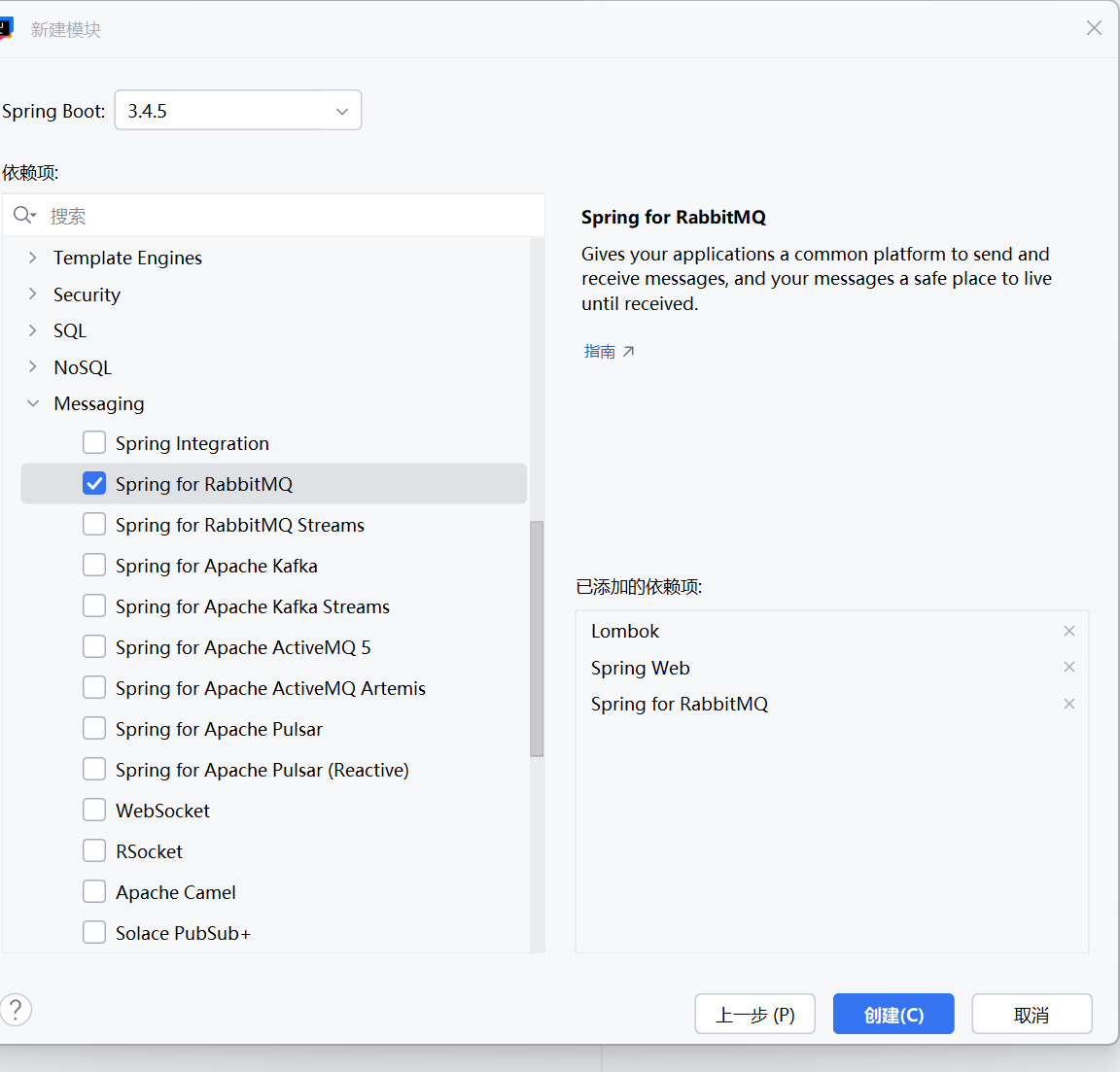Check the Apache Camel checkbox
Viewport: 1120px width, 1072px height.
(94, 891)
